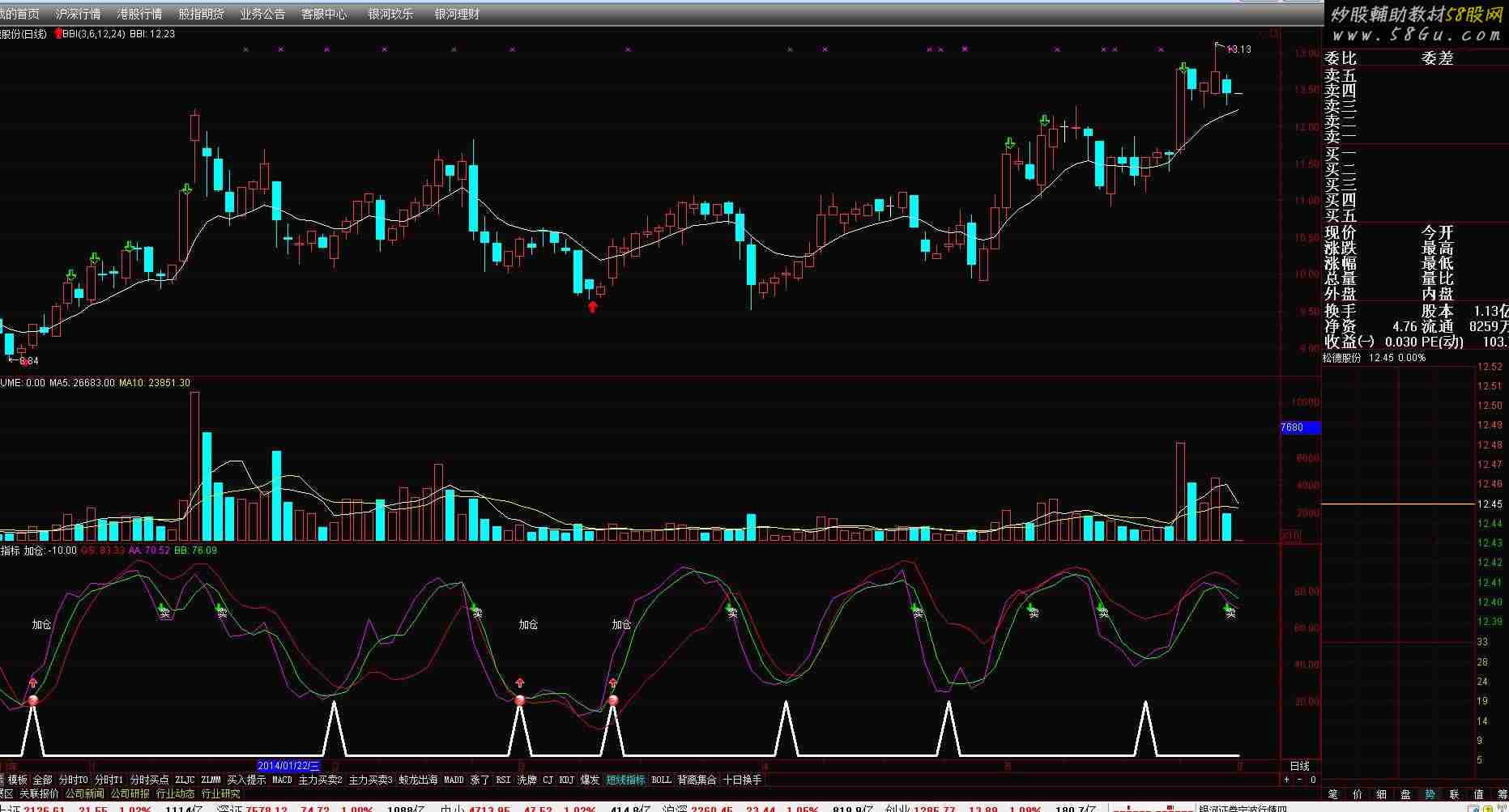The width and height of the screenshot is (1509, 812).
Task: Switch to the 主力买卖2 indicator tab
Action: pyautogui.click(x=321, y=780)
